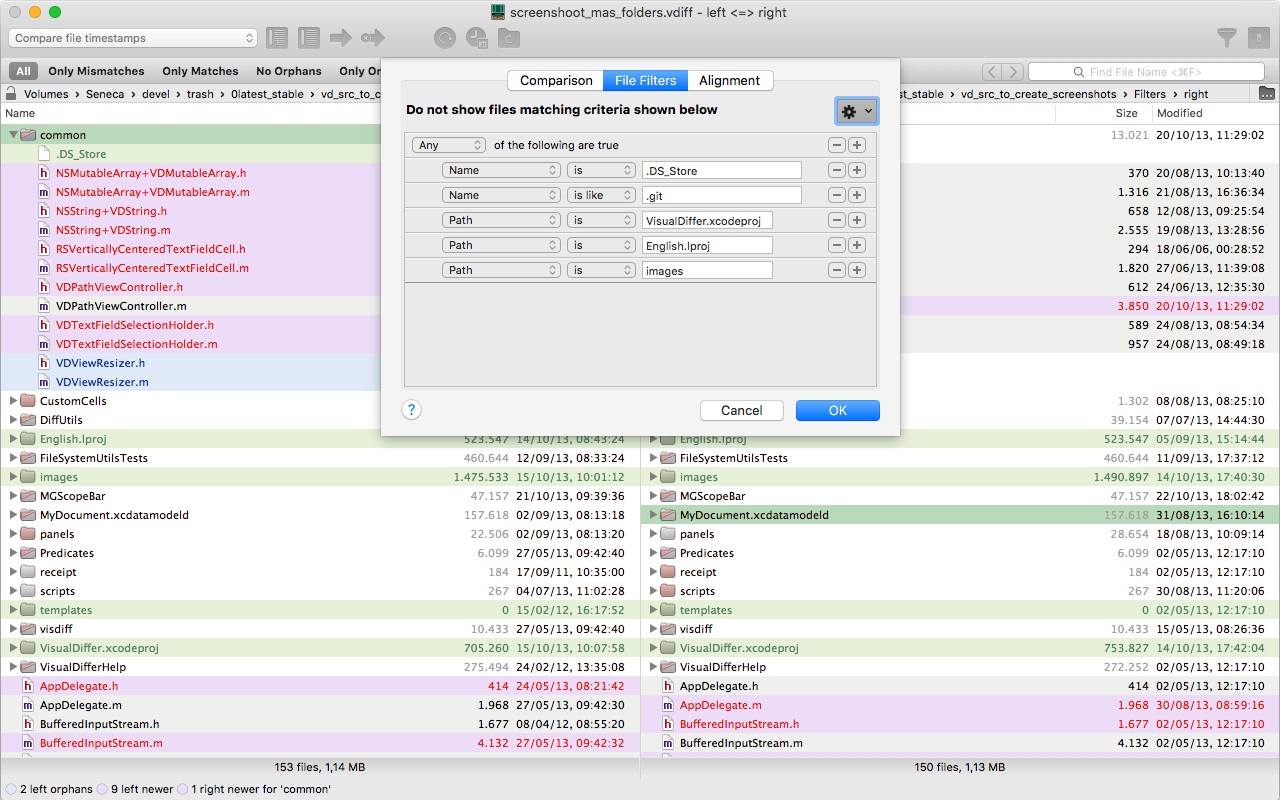Click the document proxy icon in title bar
Screen dimensions: 1280x800
tap(498, 12)
